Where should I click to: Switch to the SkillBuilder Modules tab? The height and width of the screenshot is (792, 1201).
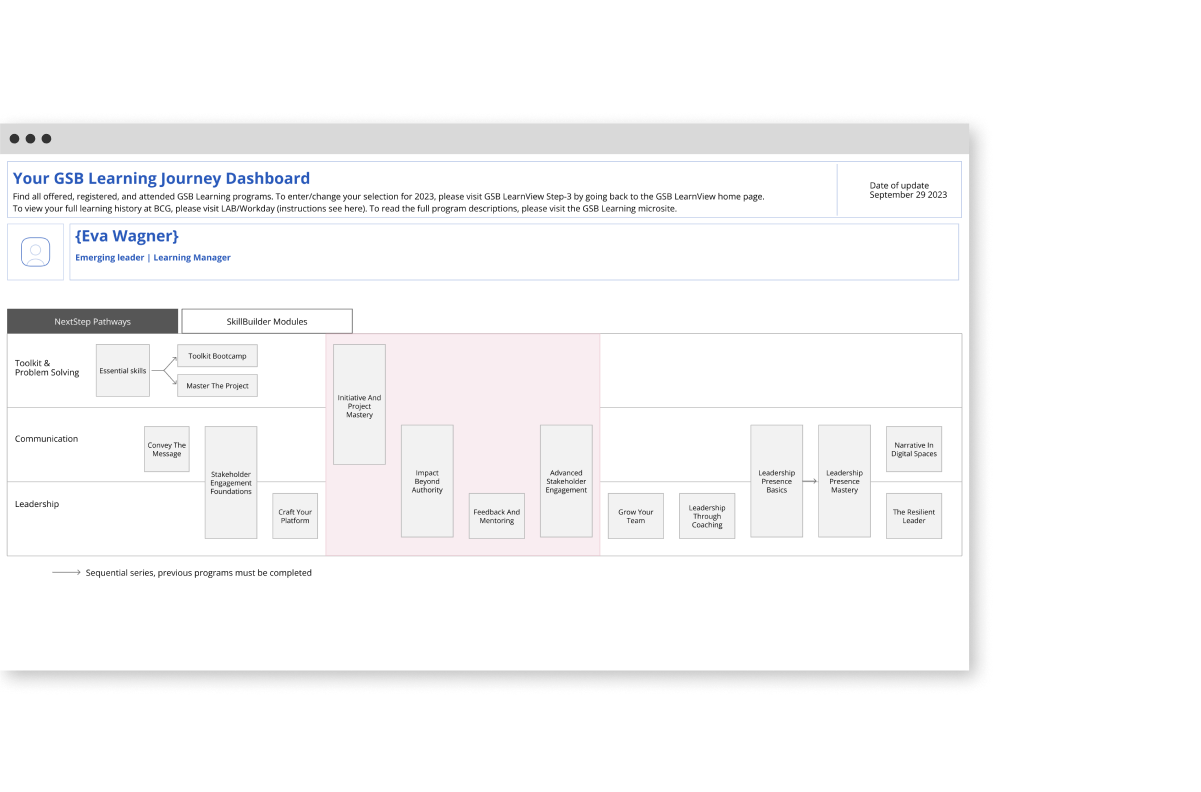[x=267, y=321]
